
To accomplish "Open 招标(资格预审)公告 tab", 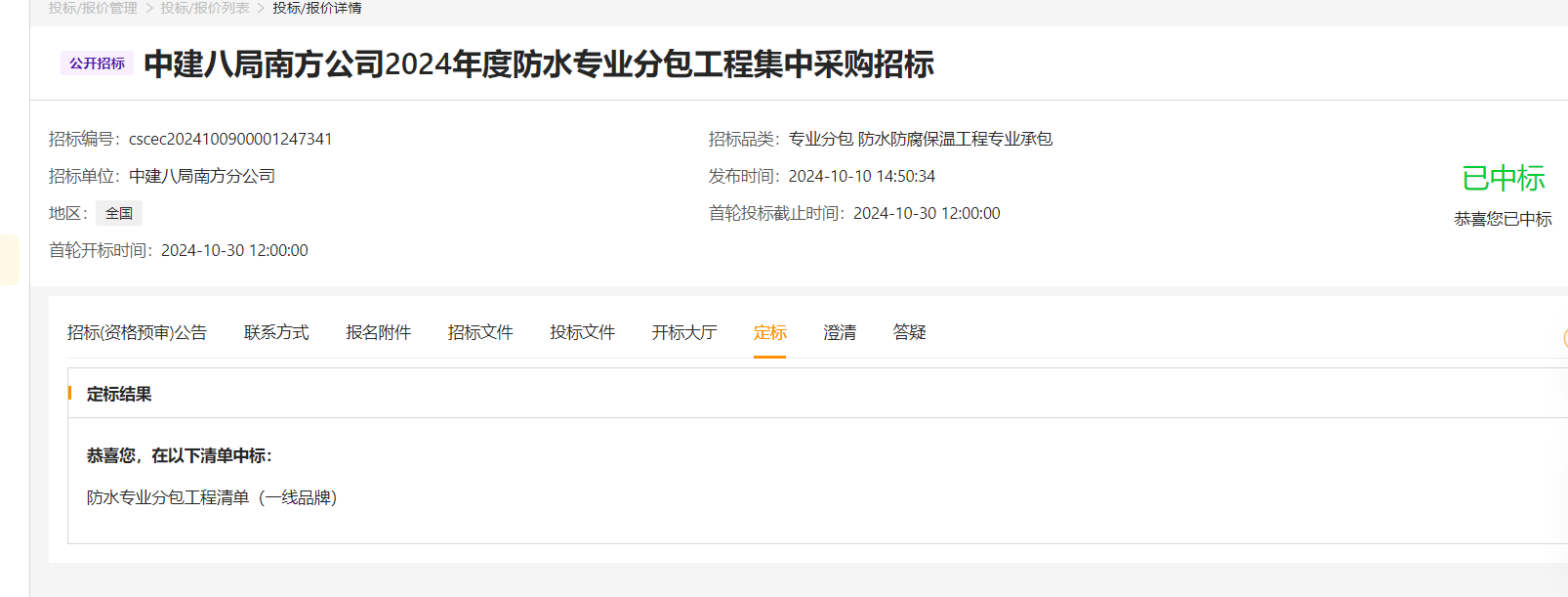I will coord(137,332).
